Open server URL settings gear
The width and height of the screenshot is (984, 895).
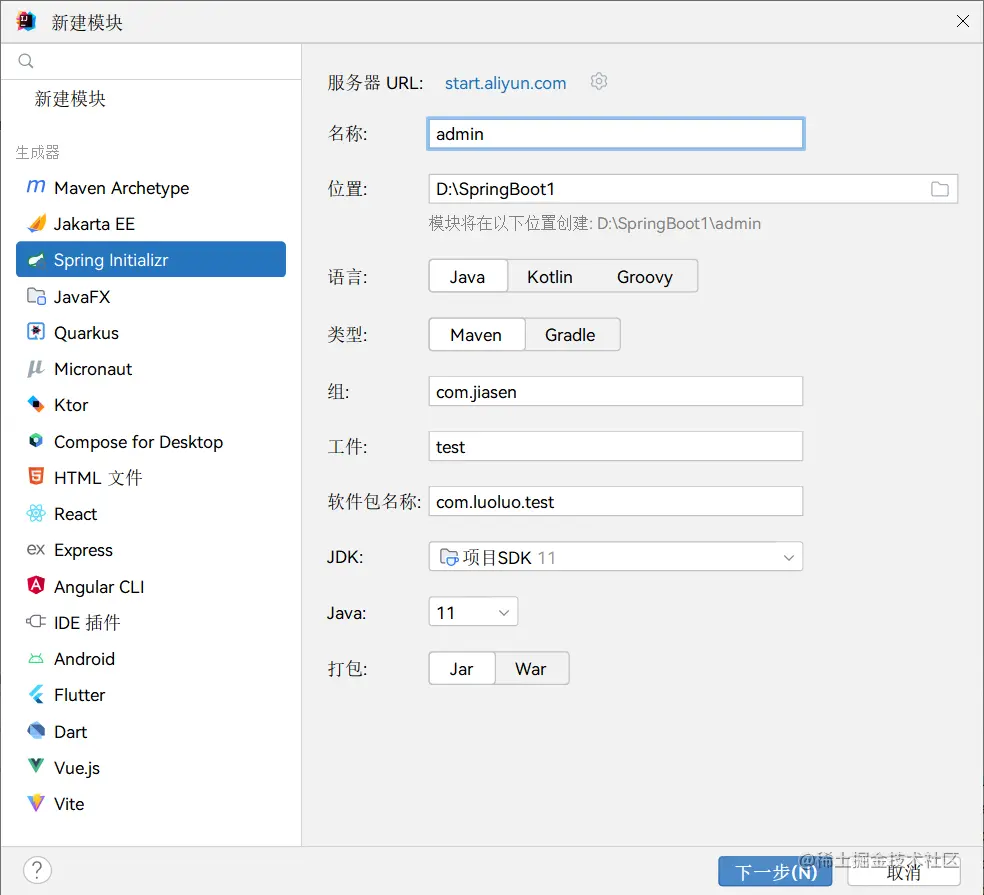(x=599, y=82)
